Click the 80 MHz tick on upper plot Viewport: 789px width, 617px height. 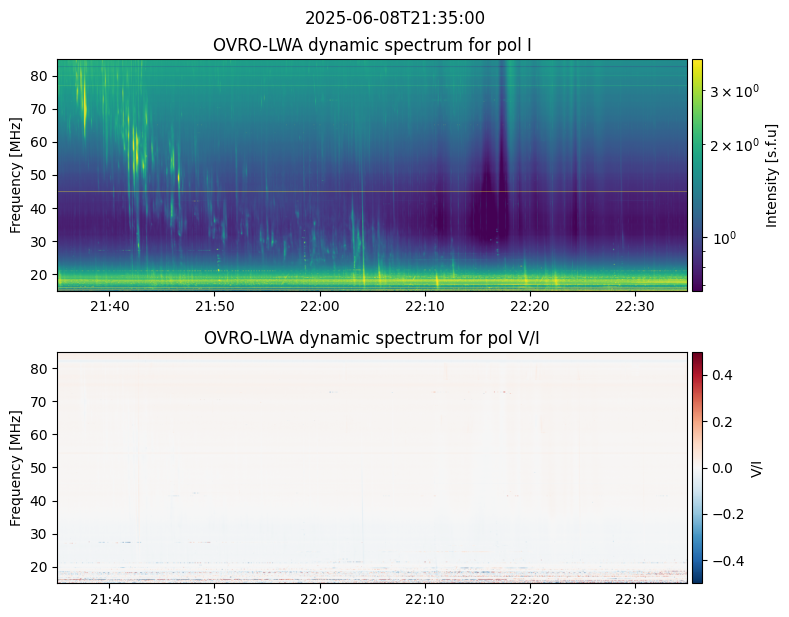42,76
